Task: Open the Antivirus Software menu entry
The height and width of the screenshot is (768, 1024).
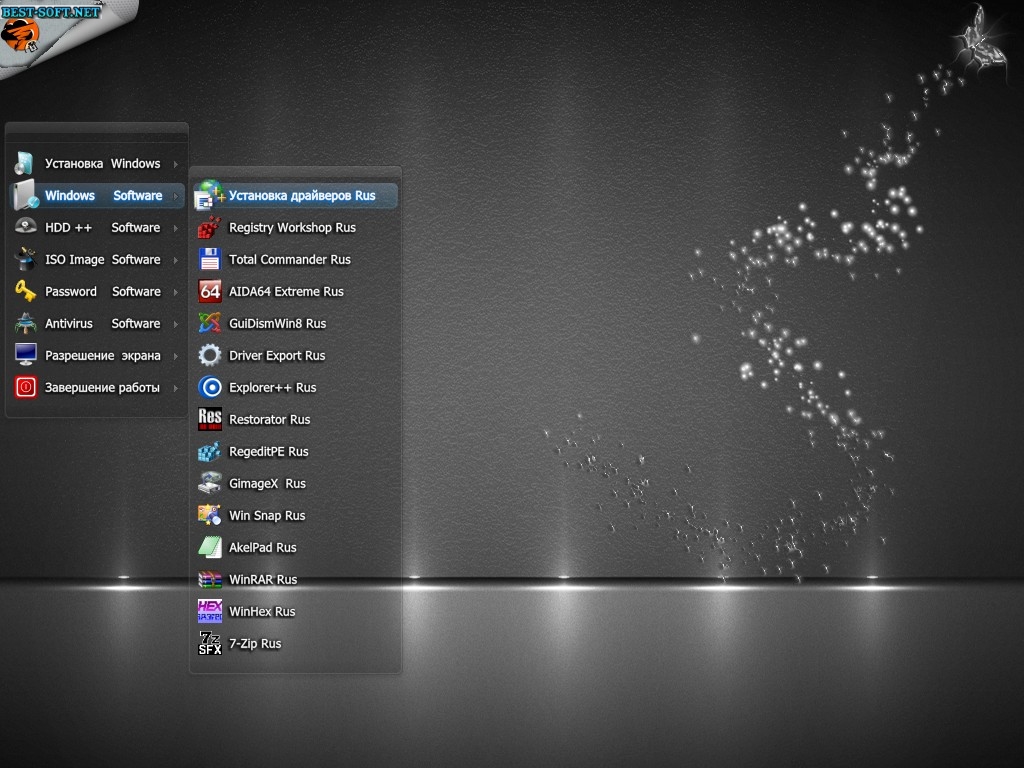Action: (97, 323)
